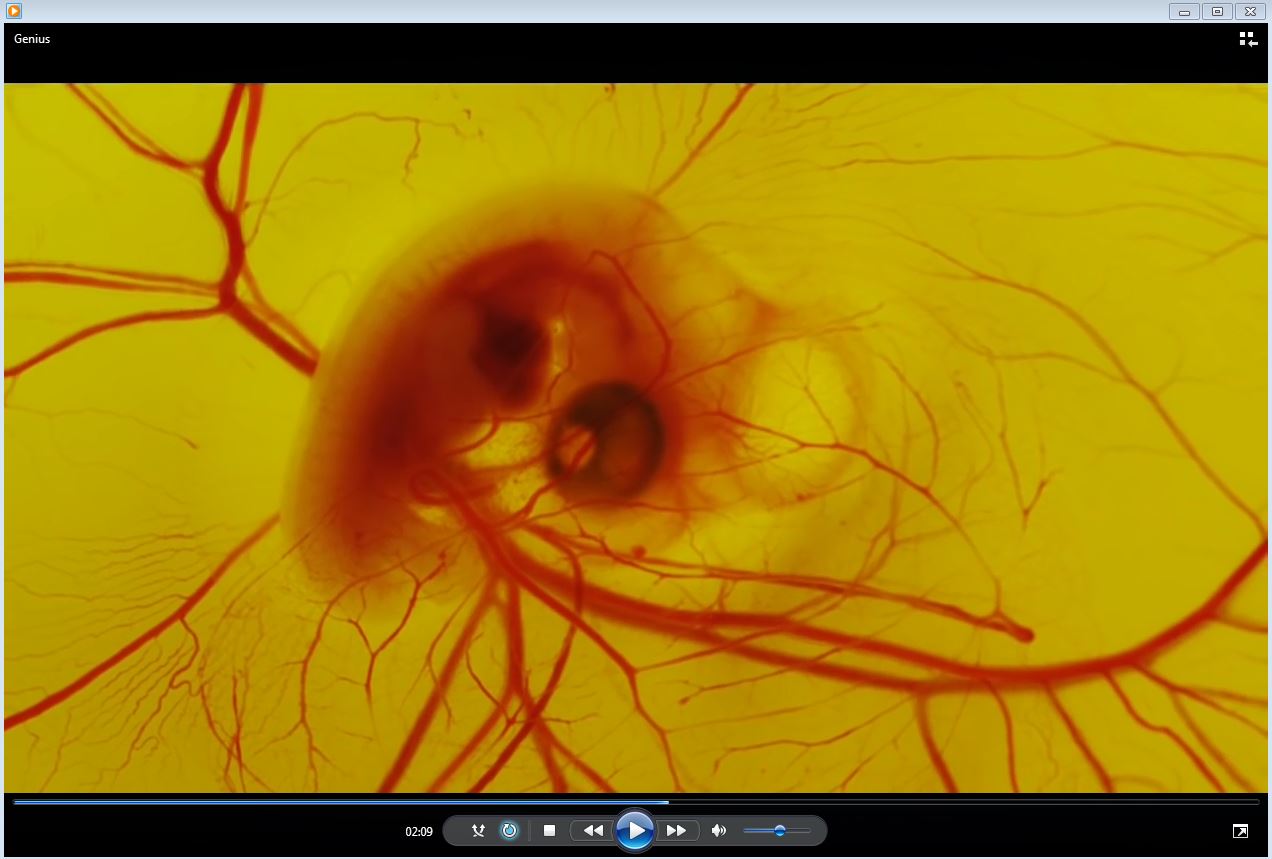This screenshot has height=859, width=1272.
Task: Mute the speaker volume
Action: 718,830
